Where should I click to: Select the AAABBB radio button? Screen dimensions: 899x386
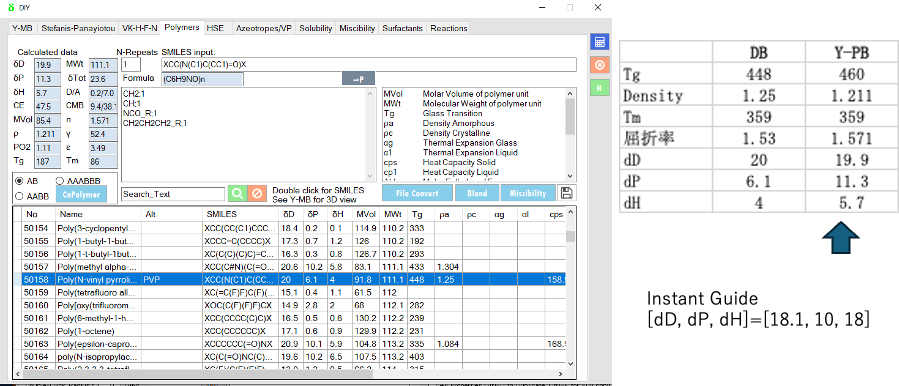(x=61, y=181)
